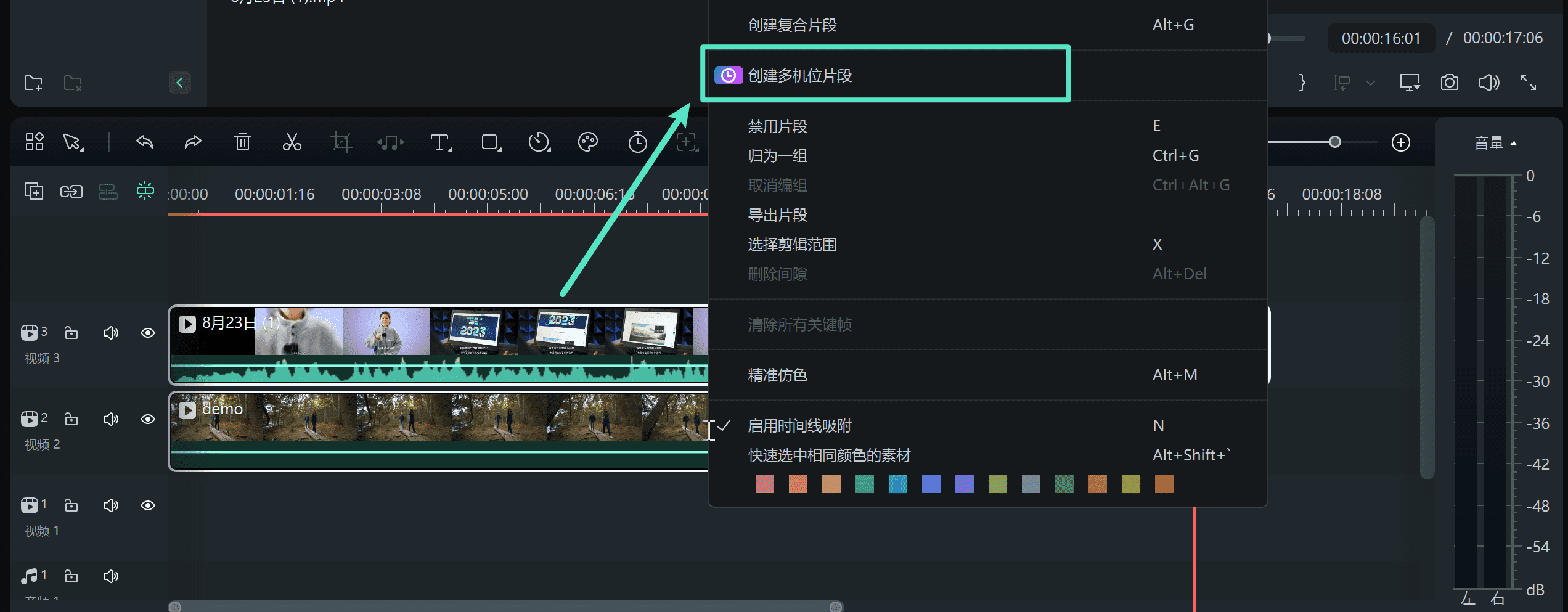Select the text tool icon
The height and width of the screenshot is (612, 1568).
(440, 142)
